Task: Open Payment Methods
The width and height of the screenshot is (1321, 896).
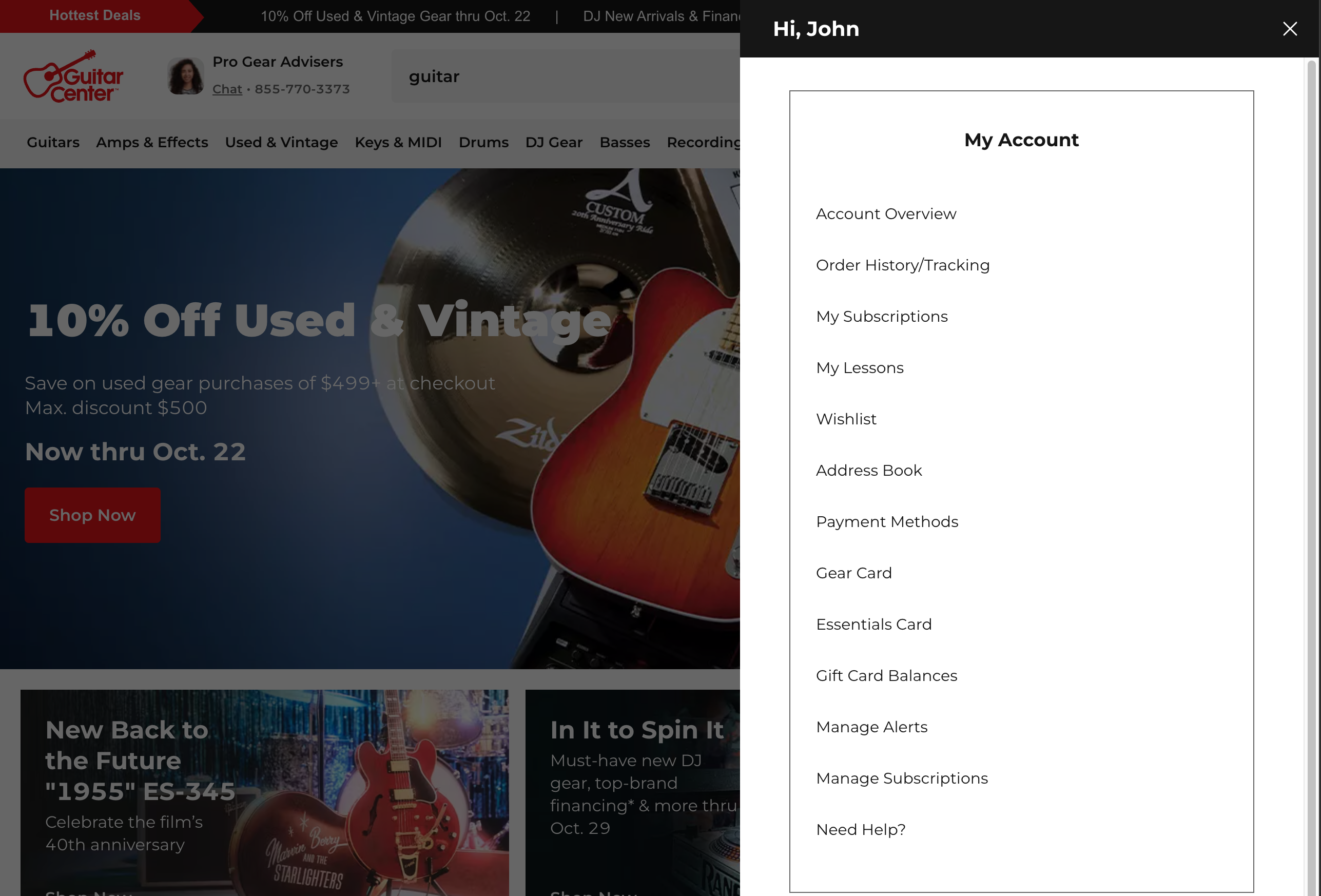Action: pos(887,521)
